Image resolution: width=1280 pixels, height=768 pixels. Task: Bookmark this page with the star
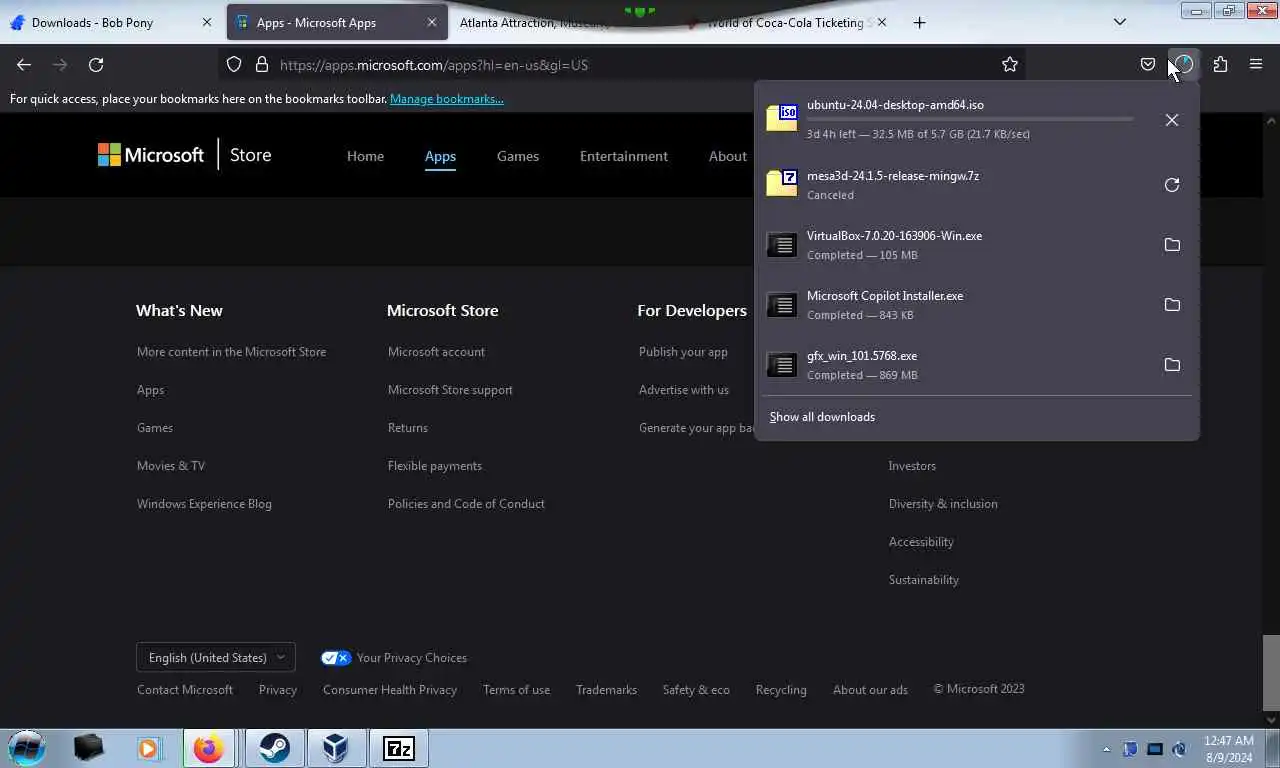(1010, 64)
